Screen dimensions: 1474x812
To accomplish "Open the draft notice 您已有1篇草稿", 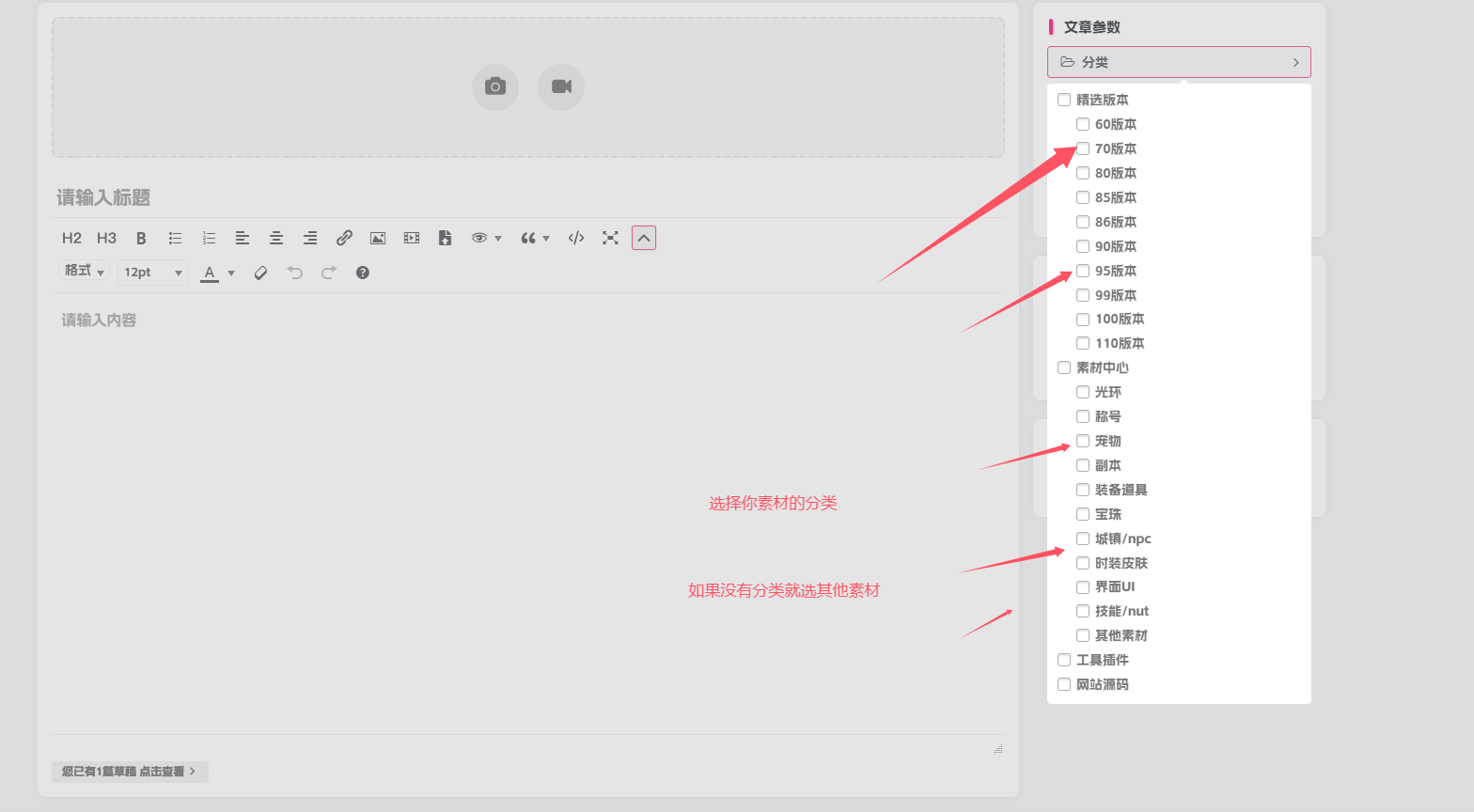I will [130, 772].
